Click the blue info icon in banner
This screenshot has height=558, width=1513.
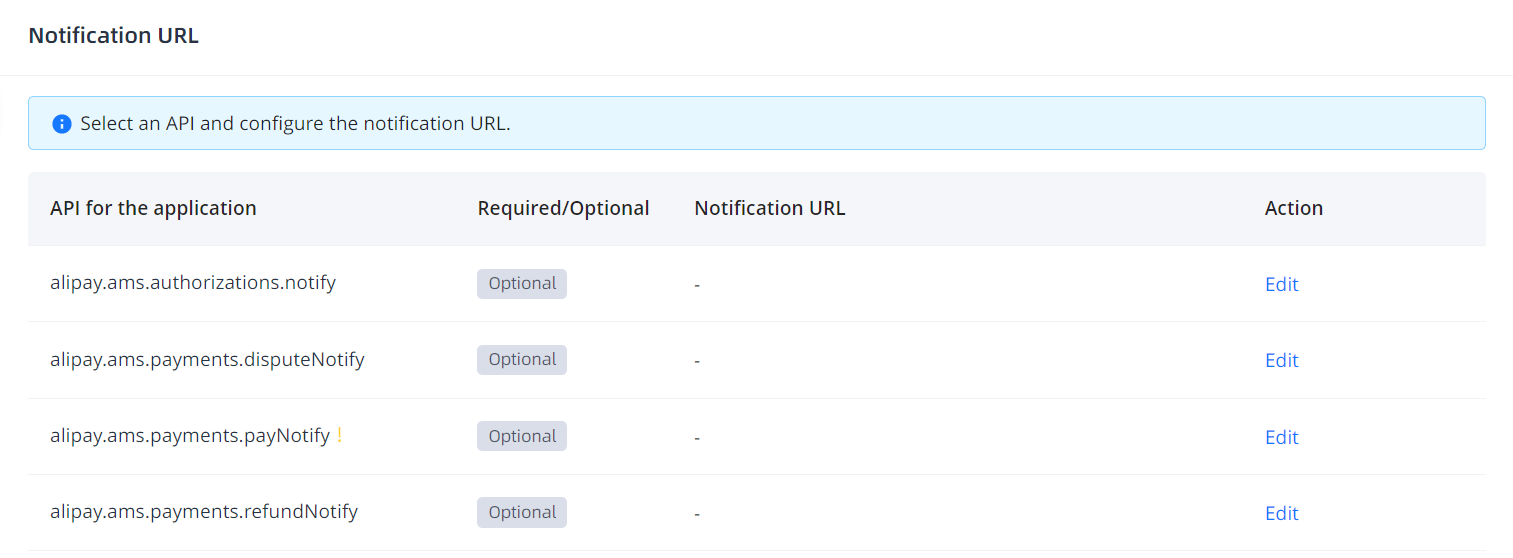coord(62,124)
